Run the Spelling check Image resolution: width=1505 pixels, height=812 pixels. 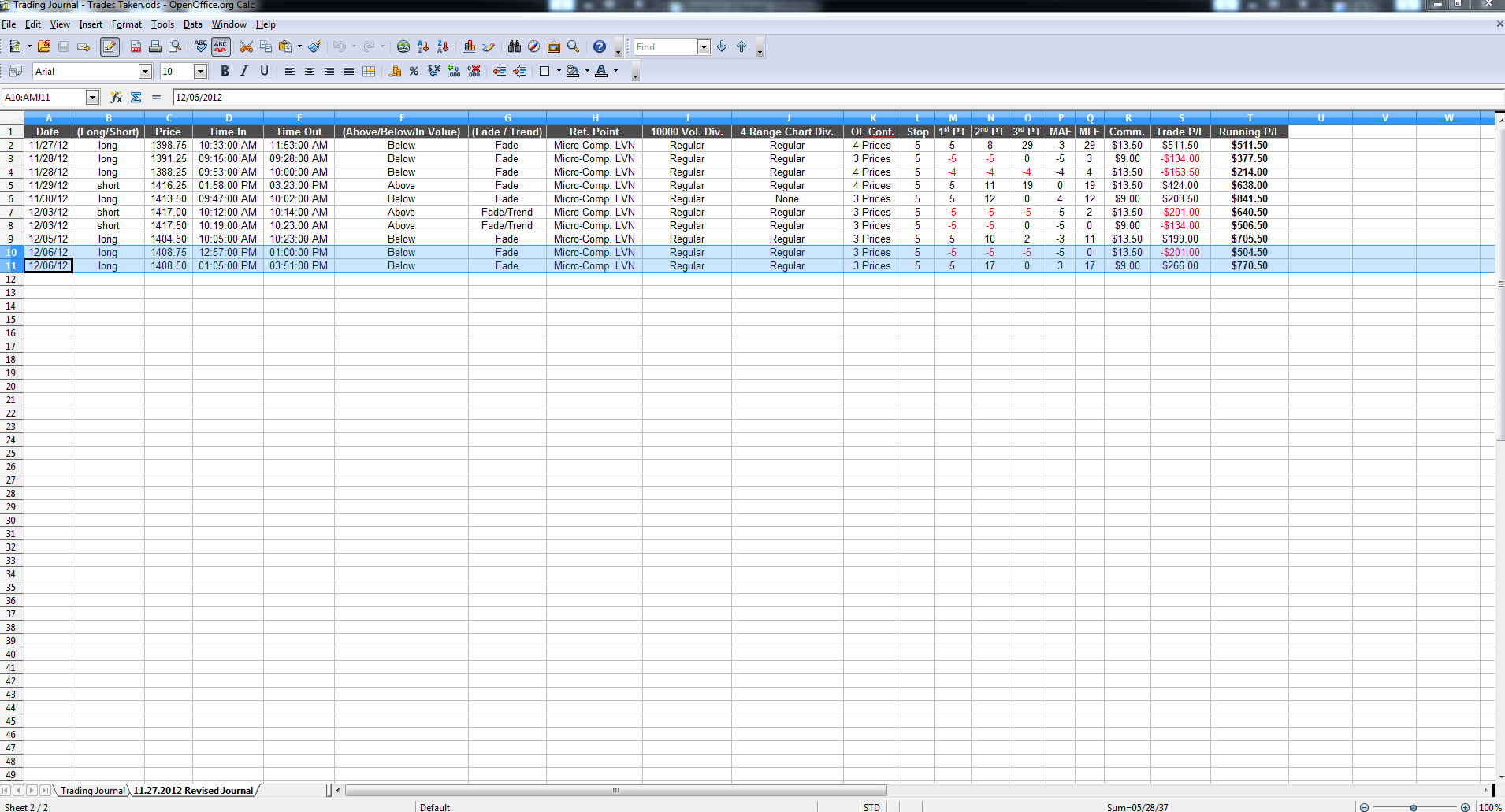coord(201,47)
